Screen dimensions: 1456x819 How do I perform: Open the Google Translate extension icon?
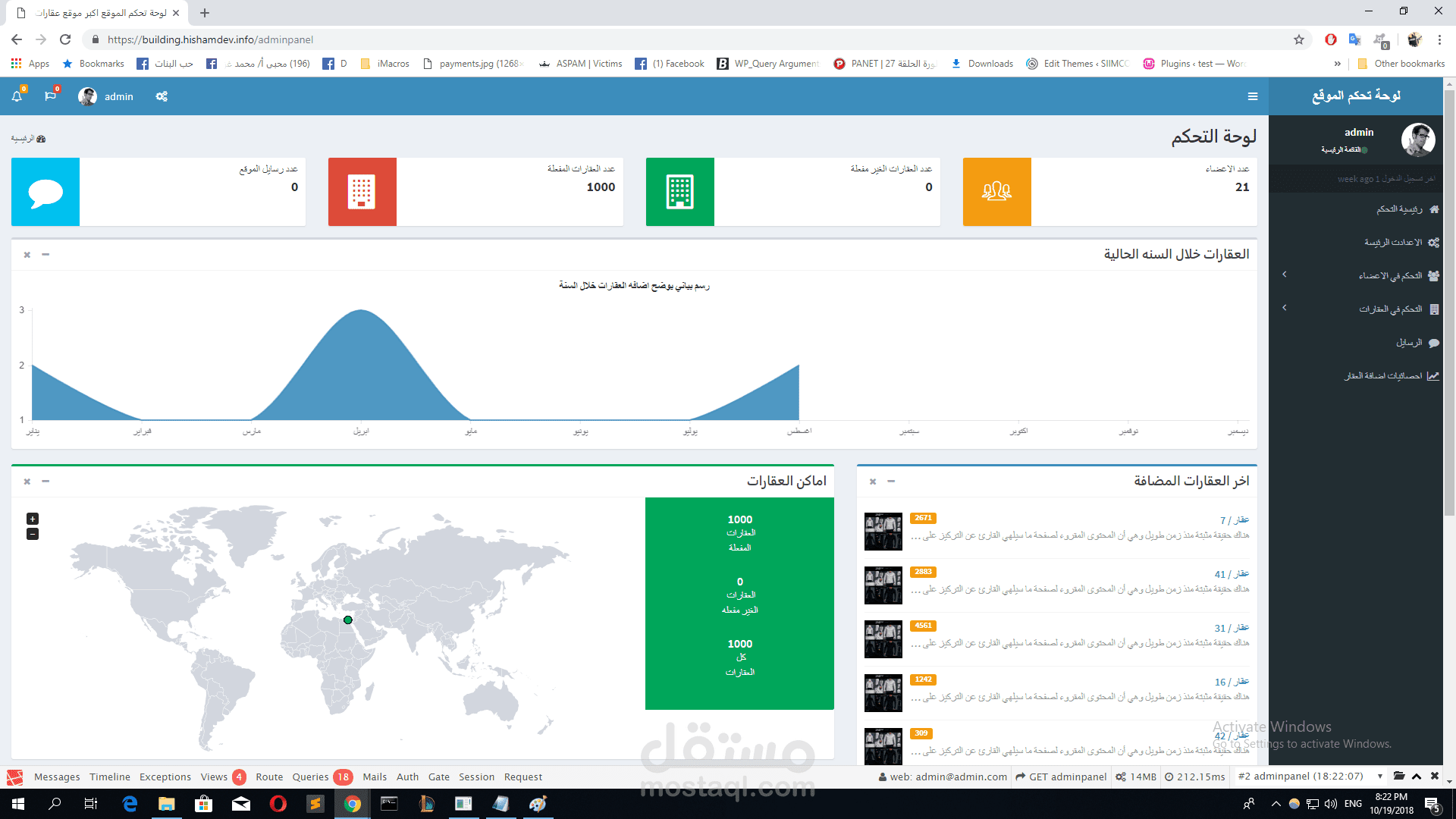(x=1354, y=39)
